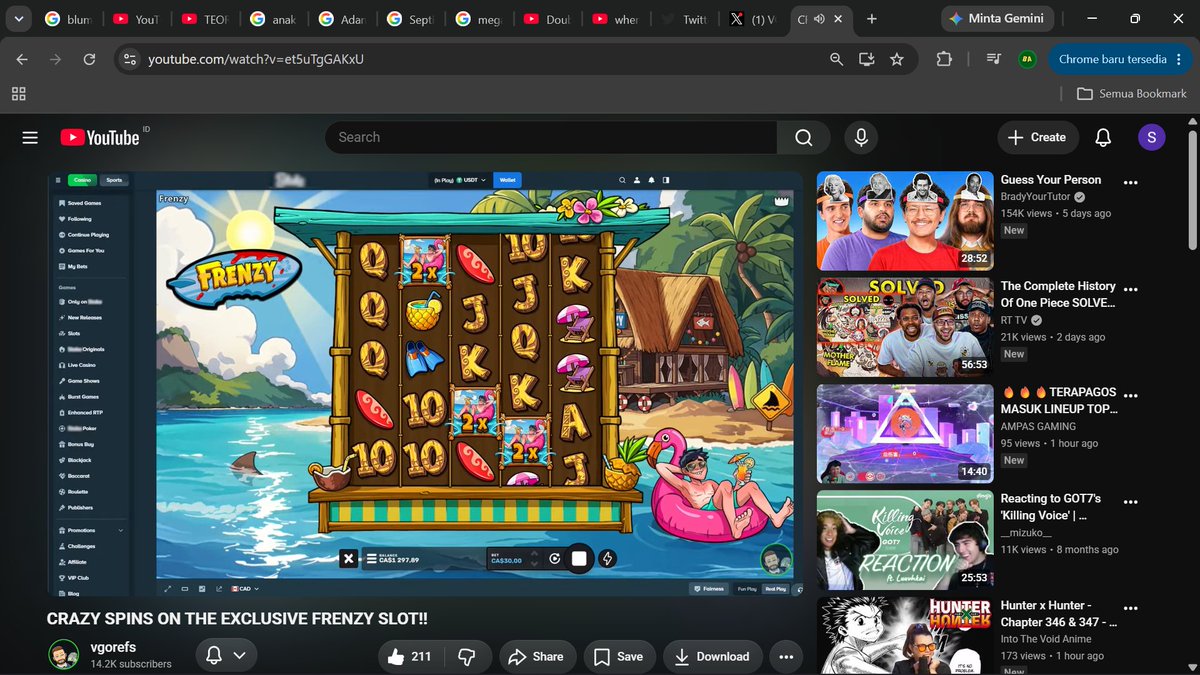The height and width of the screenshot is (675, 1200).
Task: Click the address bar URL
Action: [x=256, y=59]
